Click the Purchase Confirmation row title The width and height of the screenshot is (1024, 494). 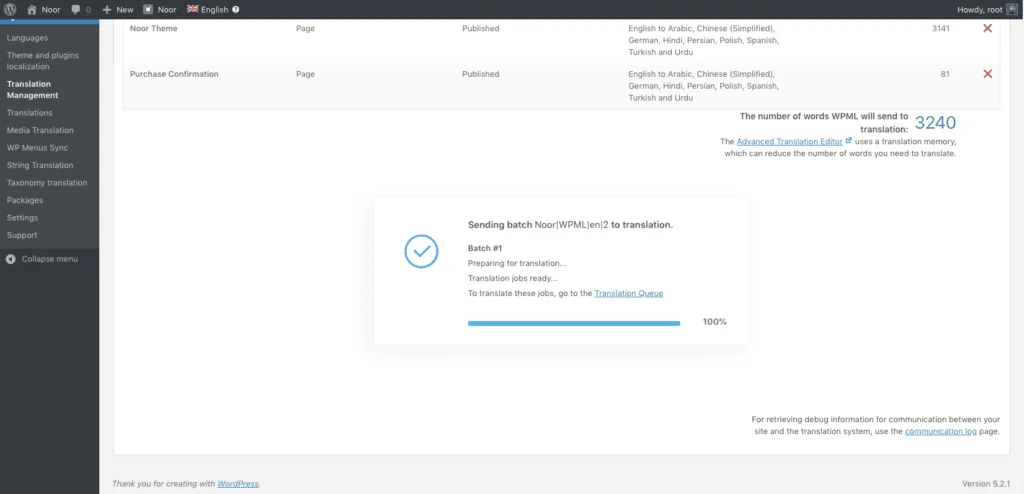click(174, 74)
